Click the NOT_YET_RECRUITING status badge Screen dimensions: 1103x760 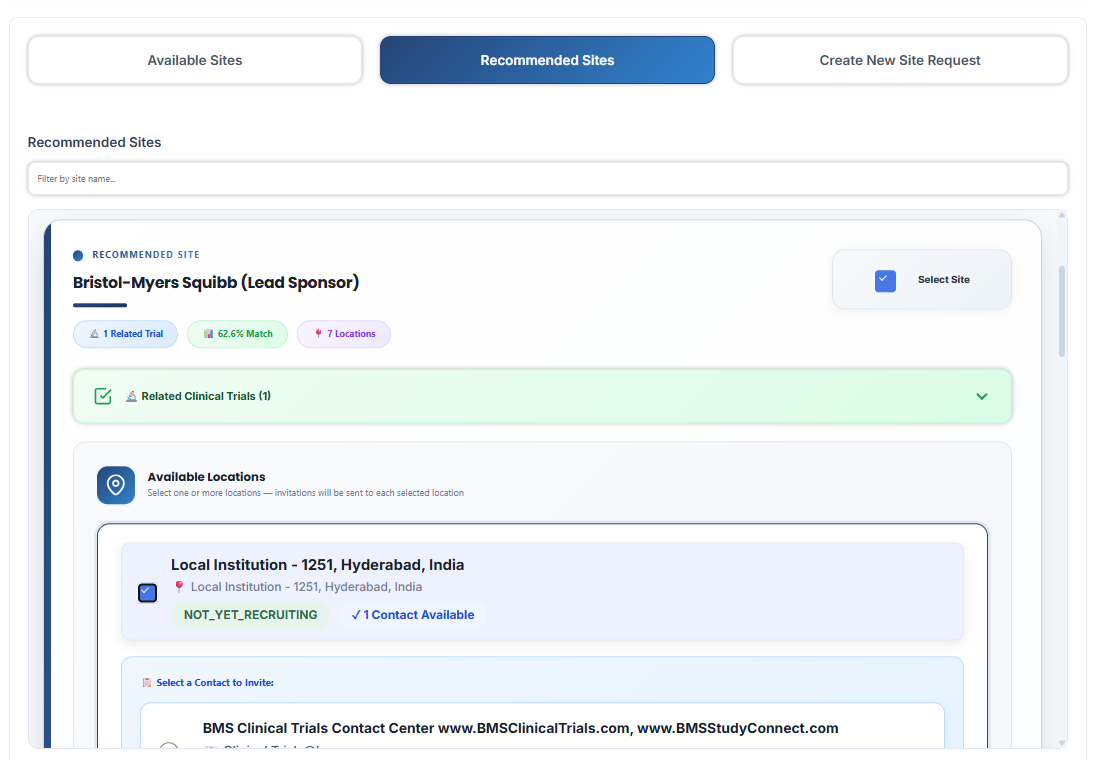pyautogui.click(x=250, y=614)
